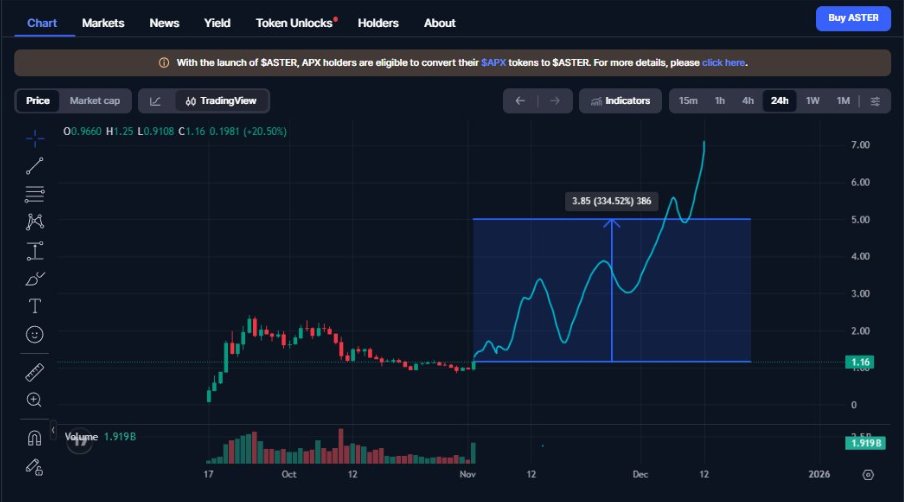This screenshot has height=502, width=904.
Task: Open the Fibonacci retracement lines tool
Action: [35, 194]
